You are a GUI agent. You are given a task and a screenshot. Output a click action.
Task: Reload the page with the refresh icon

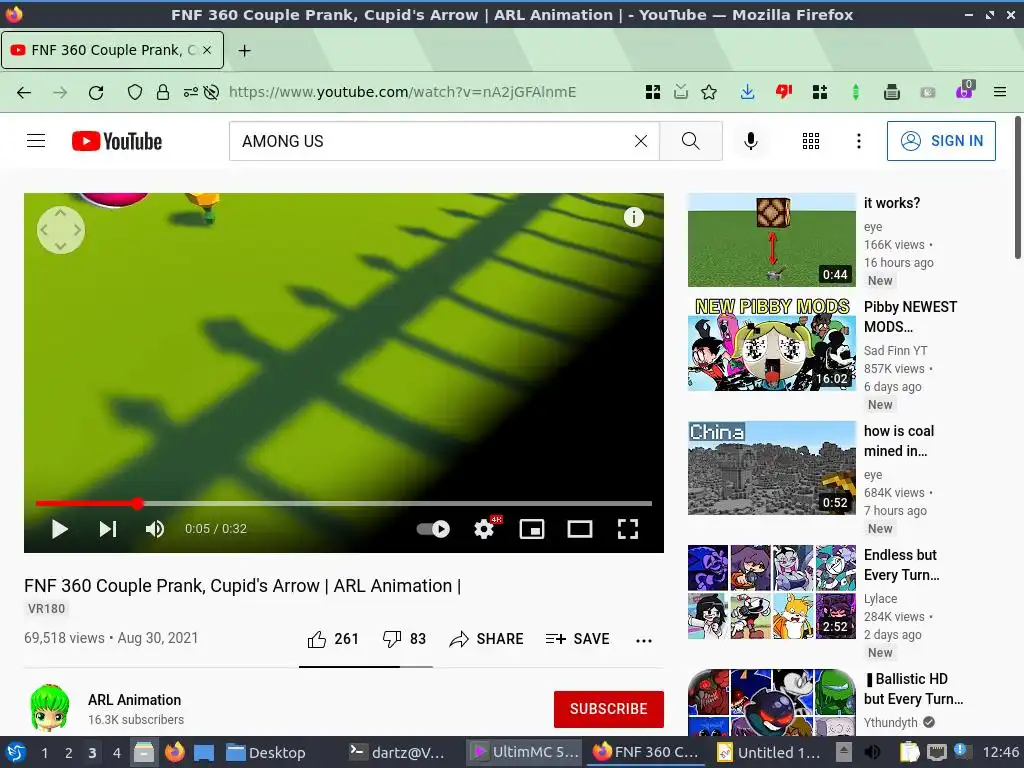96,92
